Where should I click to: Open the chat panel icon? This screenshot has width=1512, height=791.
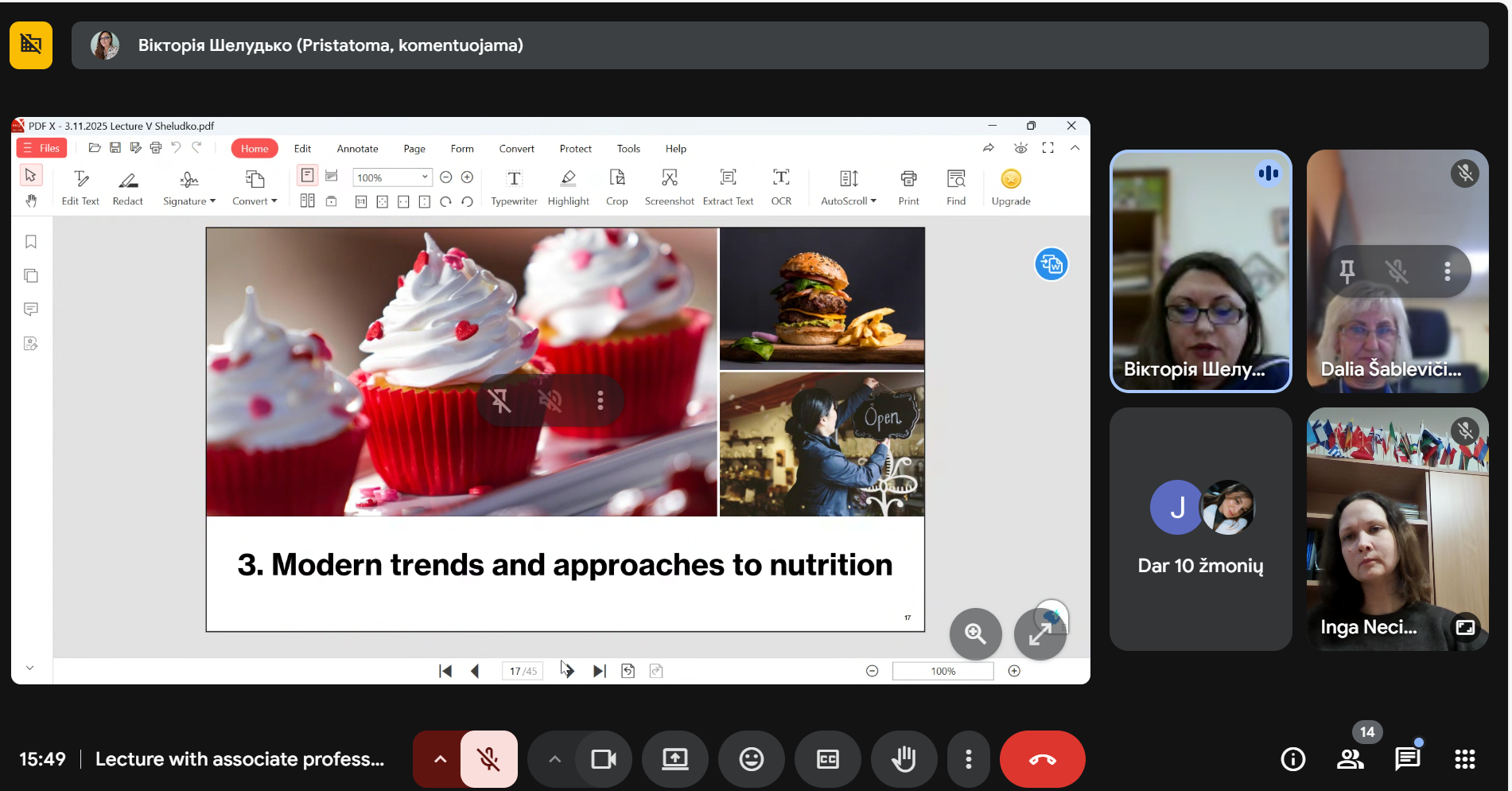(x=1407, y=759)
